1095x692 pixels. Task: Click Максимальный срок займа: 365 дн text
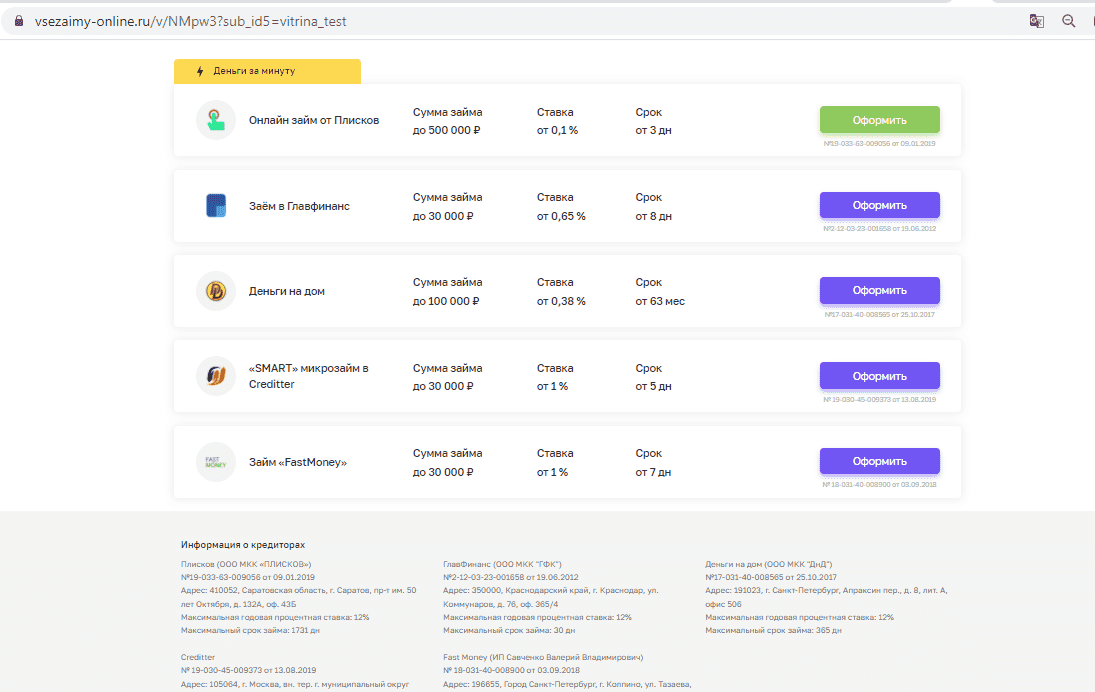(x=773, y=631)
